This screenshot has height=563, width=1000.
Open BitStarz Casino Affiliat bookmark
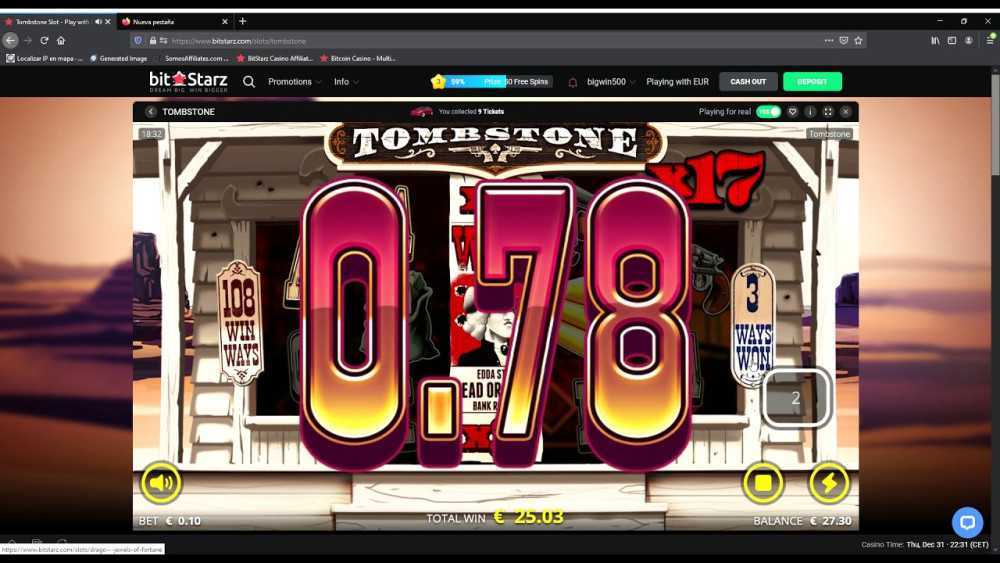click(x=275, y=58)
